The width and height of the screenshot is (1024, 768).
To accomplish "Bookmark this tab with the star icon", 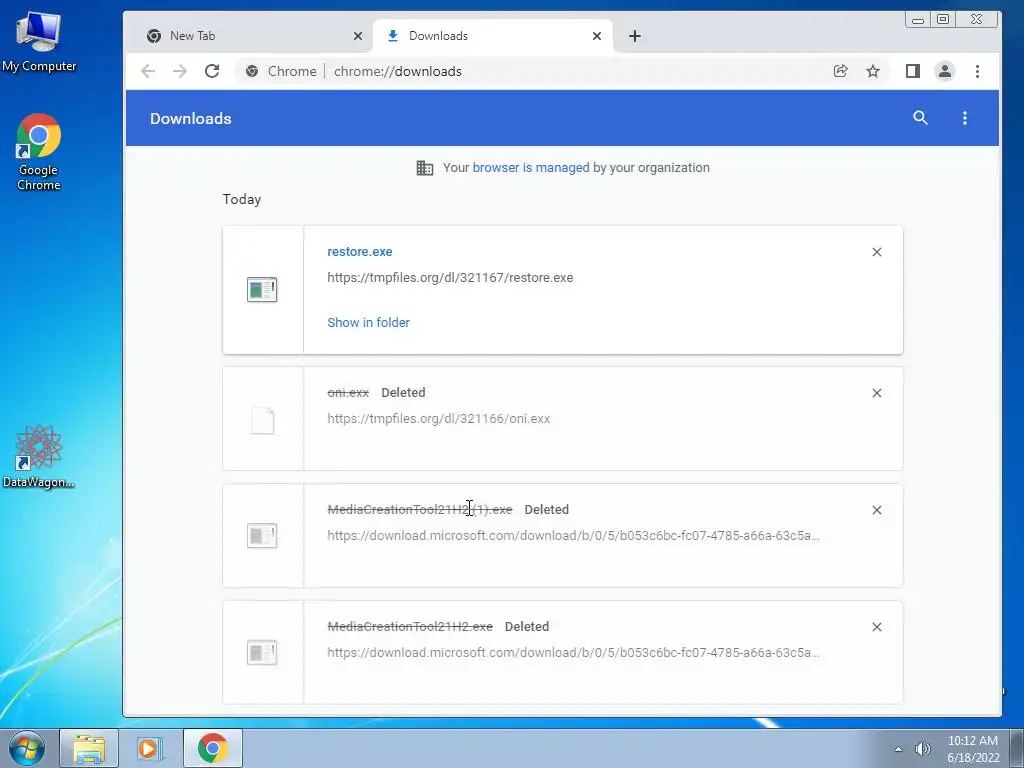I will [873, 71].
